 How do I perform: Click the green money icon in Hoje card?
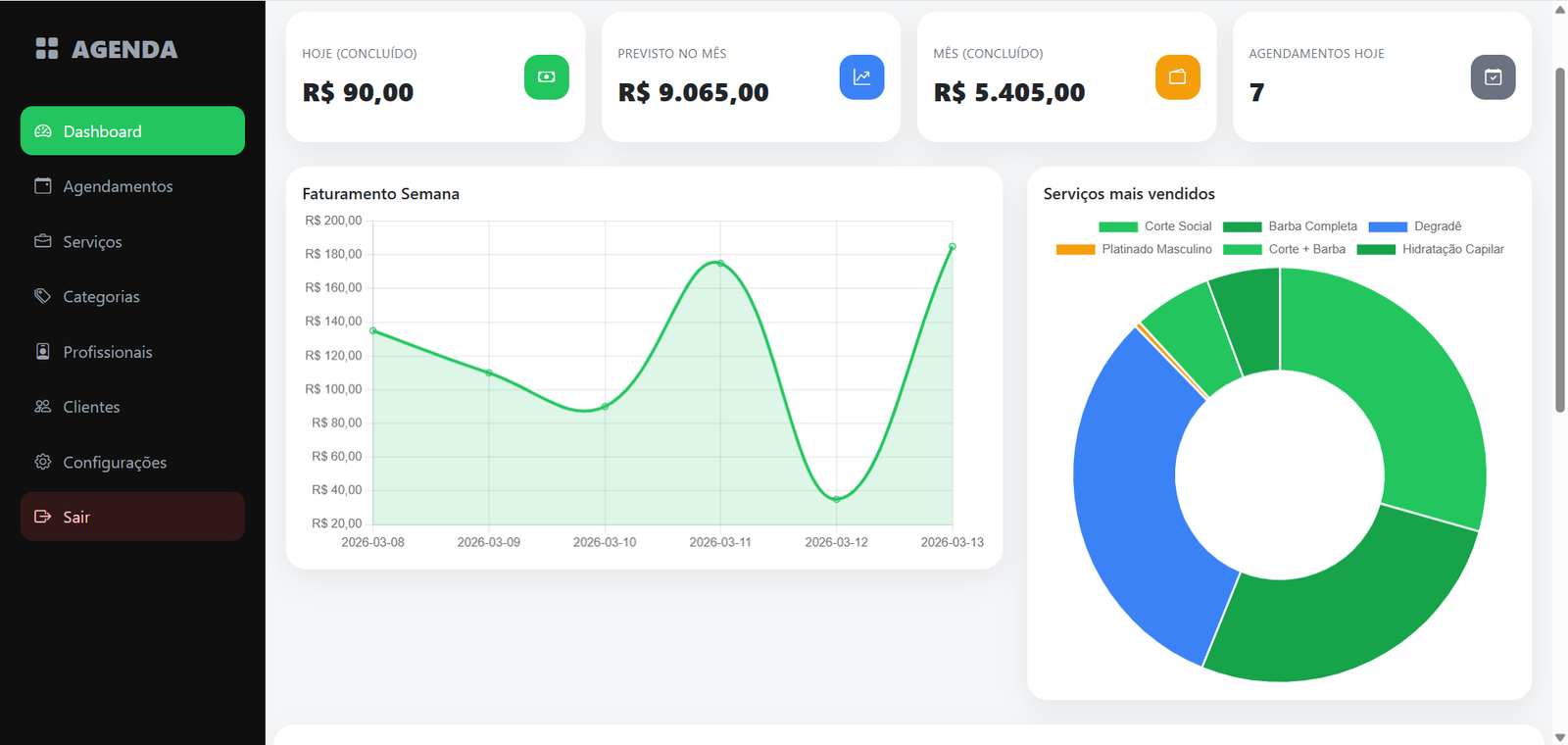[546, 77]
